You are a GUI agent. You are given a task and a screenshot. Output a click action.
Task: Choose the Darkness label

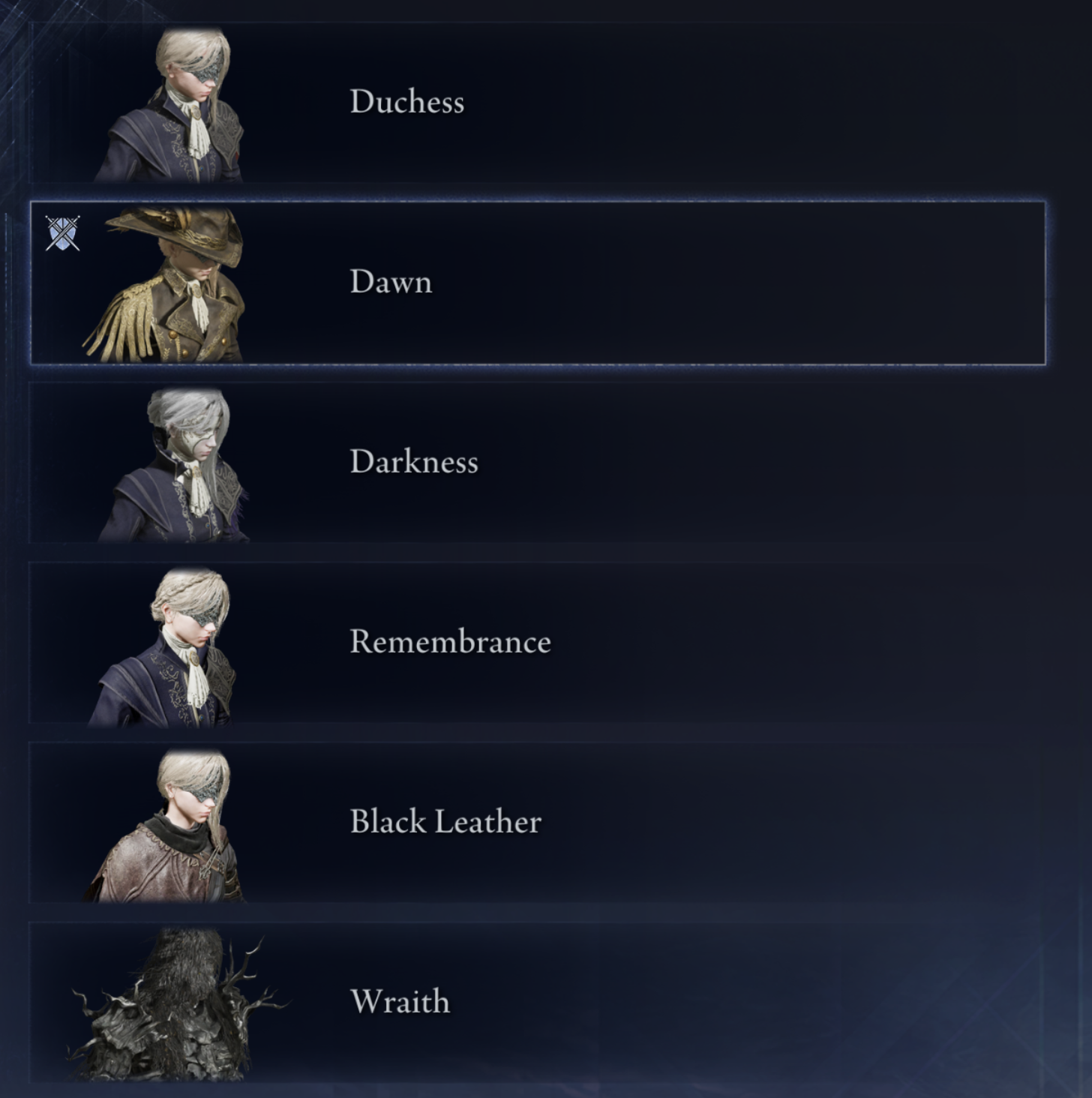click(x=414, y=462)
